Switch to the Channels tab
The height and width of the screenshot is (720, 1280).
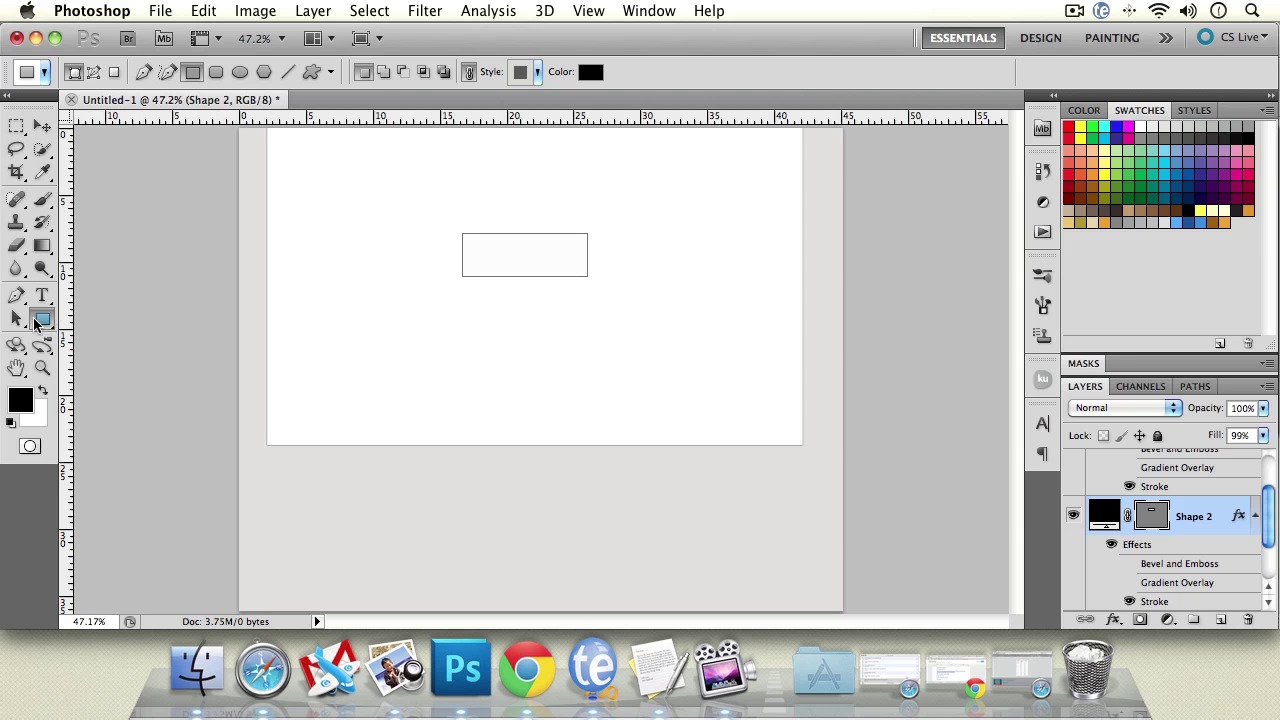(x=1140, y=386)
